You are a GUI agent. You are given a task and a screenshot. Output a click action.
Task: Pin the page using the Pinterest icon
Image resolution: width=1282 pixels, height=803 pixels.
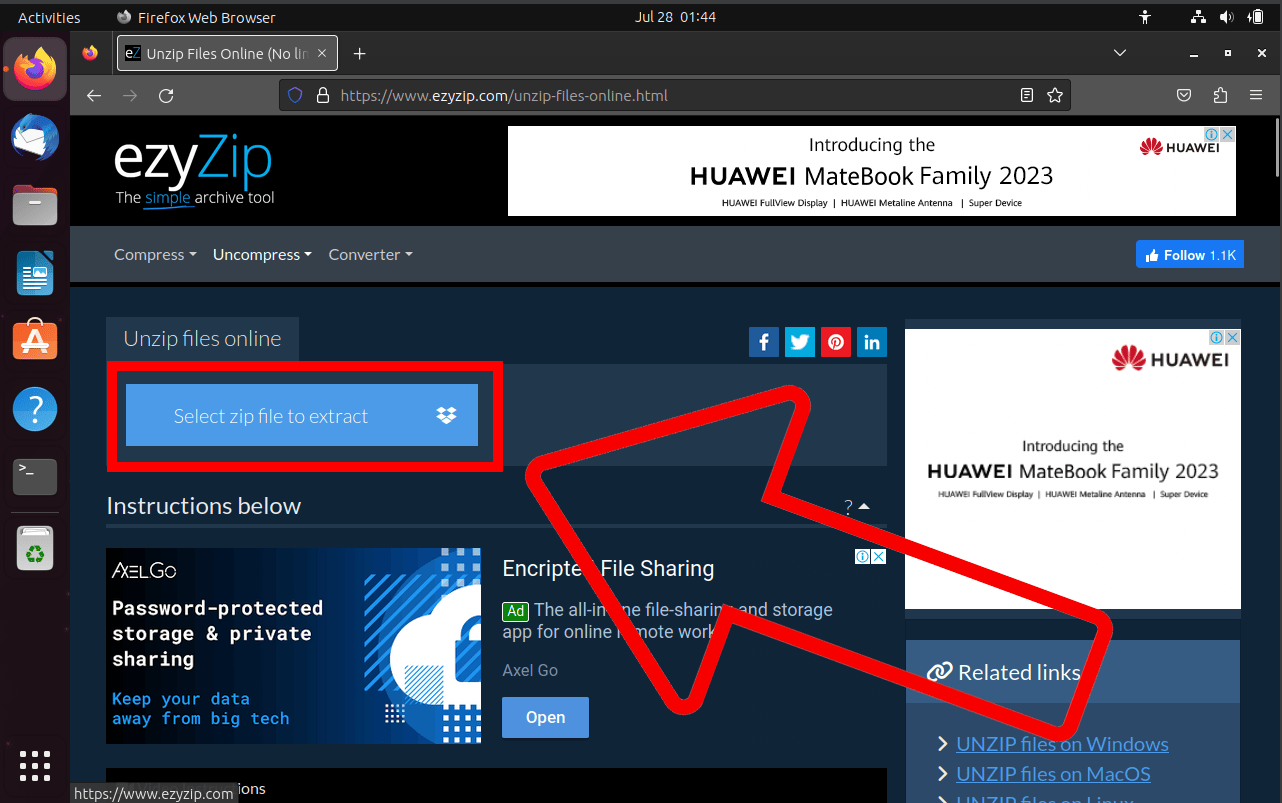coord(835,342)
